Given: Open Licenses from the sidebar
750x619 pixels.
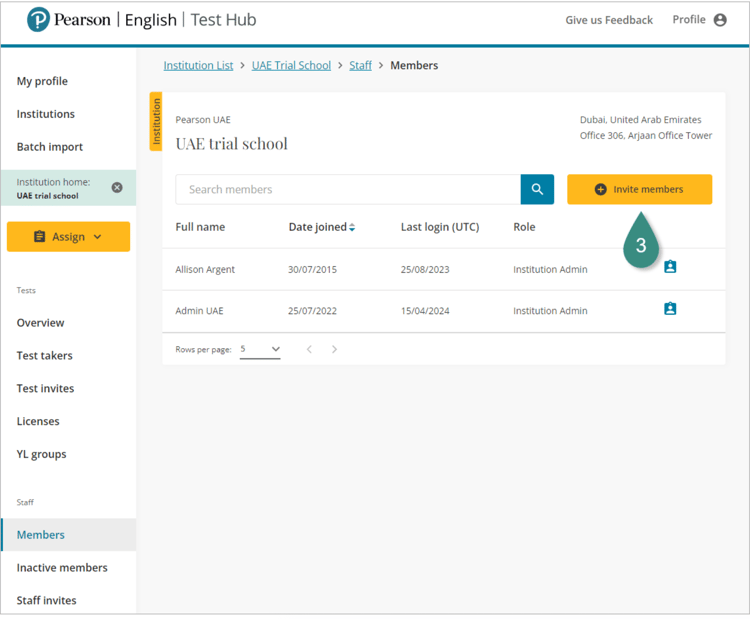Looking at the screenshot, I should (38, 421).
